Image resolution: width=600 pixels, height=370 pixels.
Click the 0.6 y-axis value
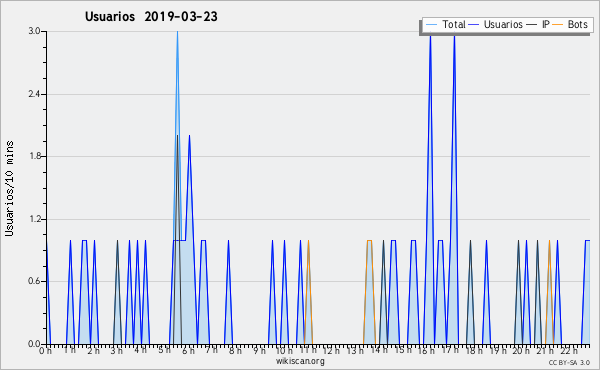coord(34,281)
